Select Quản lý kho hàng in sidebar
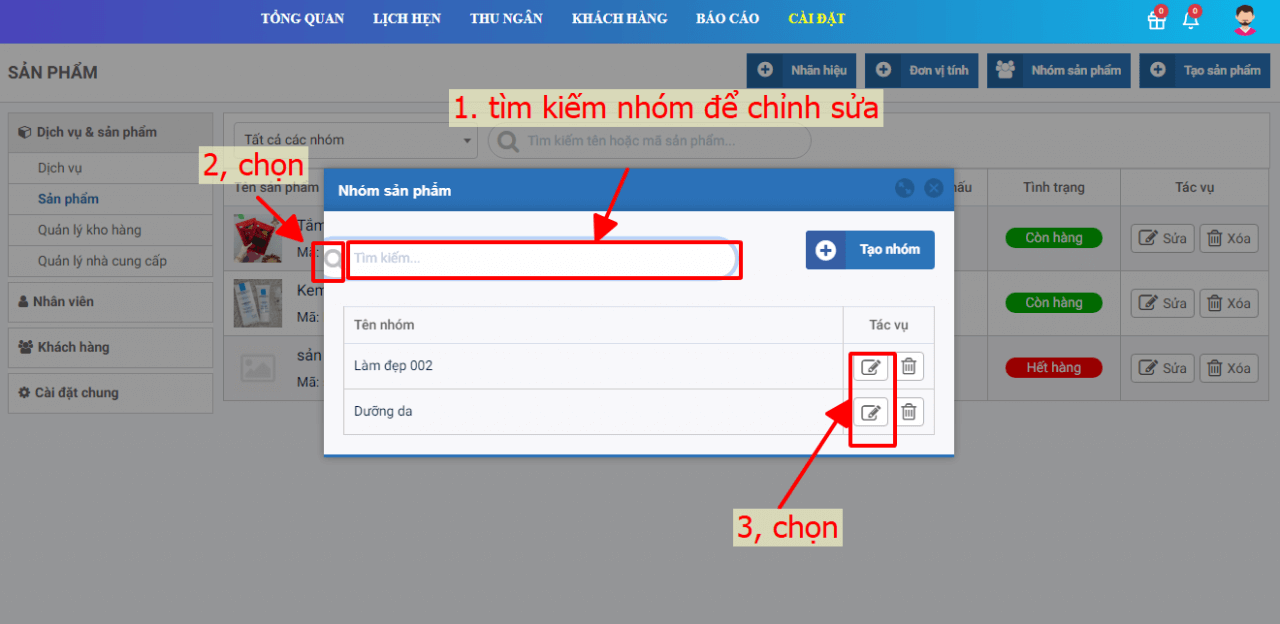The width and height of the screenshot is (1280, 624). tap(89, 230)
